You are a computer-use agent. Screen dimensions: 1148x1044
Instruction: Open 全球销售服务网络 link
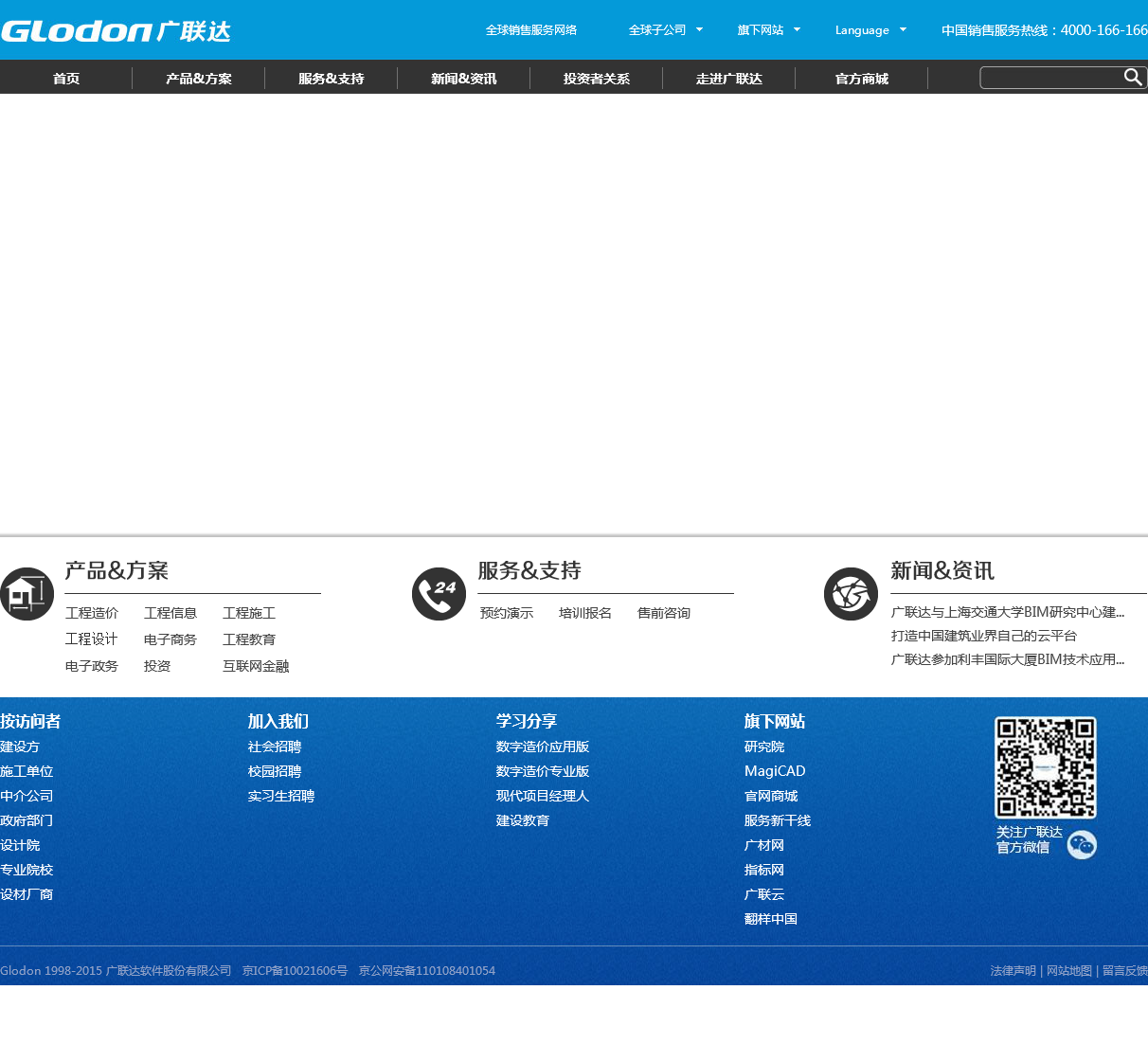531,30
